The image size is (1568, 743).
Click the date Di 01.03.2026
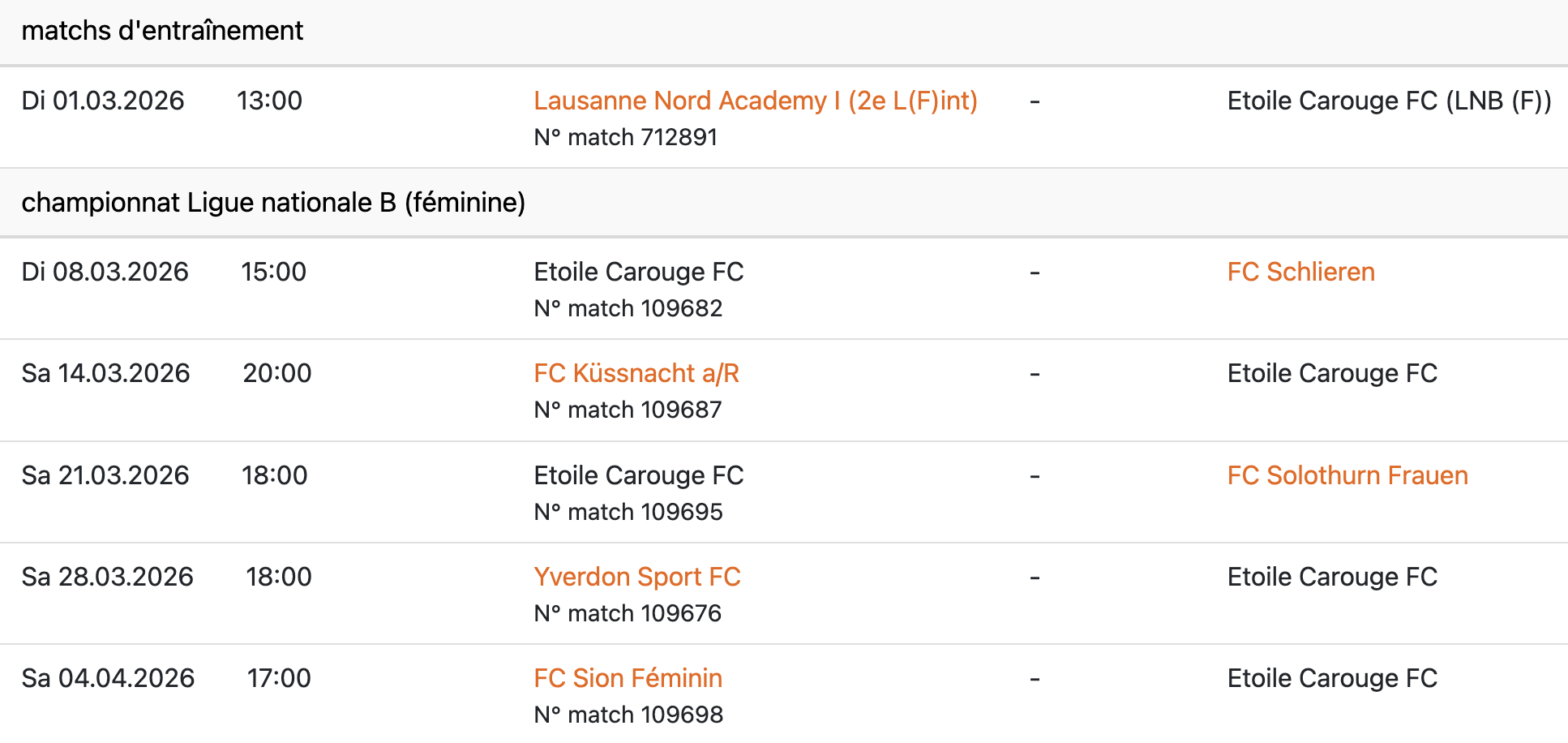coord(103,101)
